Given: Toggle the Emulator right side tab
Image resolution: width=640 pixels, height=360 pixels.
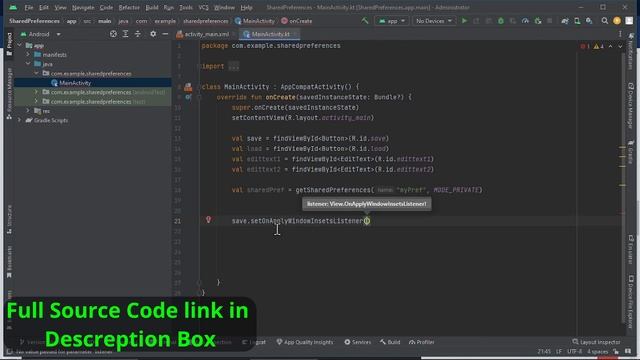Looking at the screenshot, I should pyautogui.click(x=631, y=250).
